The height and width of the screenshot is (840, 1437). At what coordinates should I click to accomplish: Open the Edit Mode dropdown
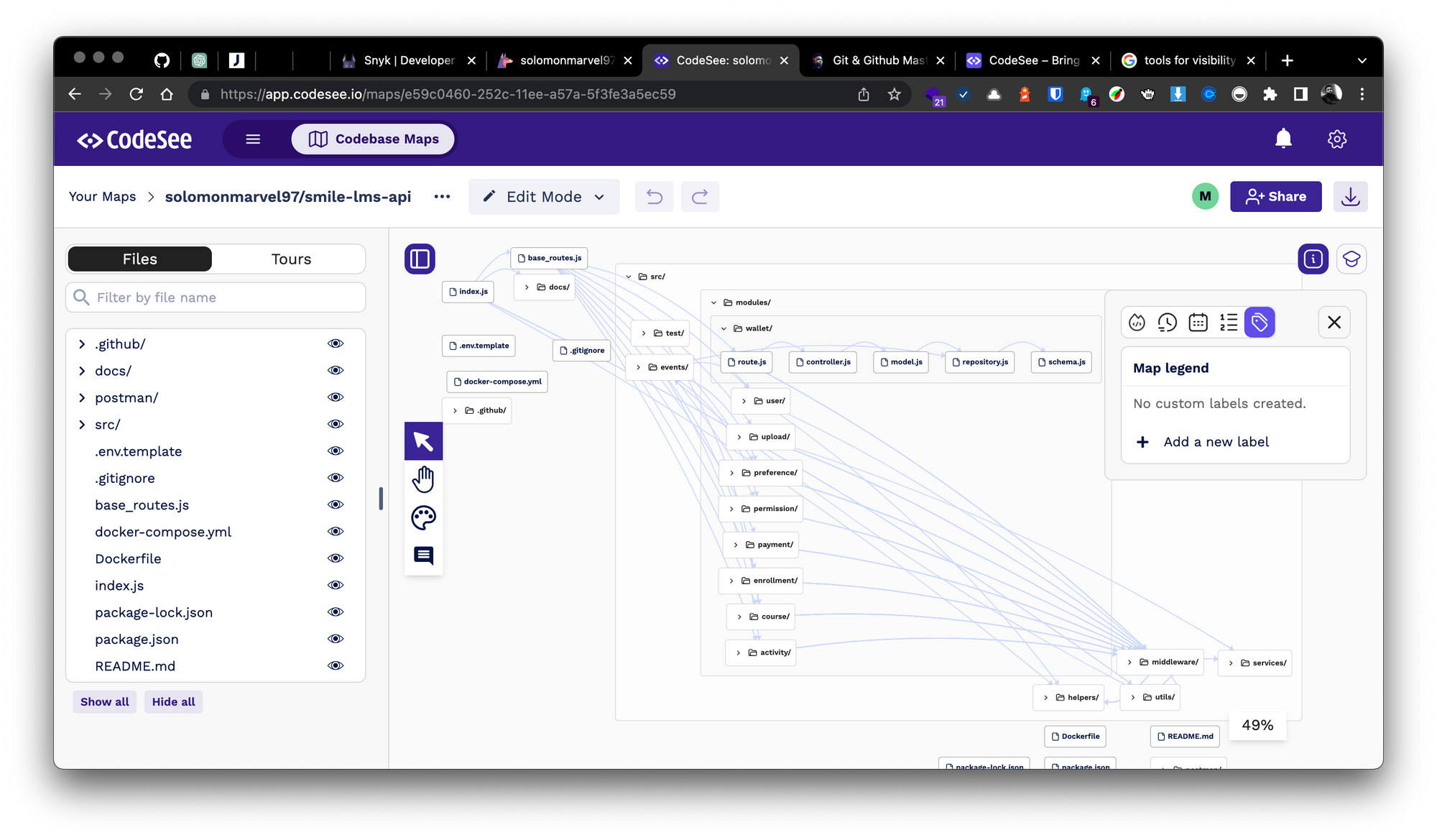click(543, 196)
